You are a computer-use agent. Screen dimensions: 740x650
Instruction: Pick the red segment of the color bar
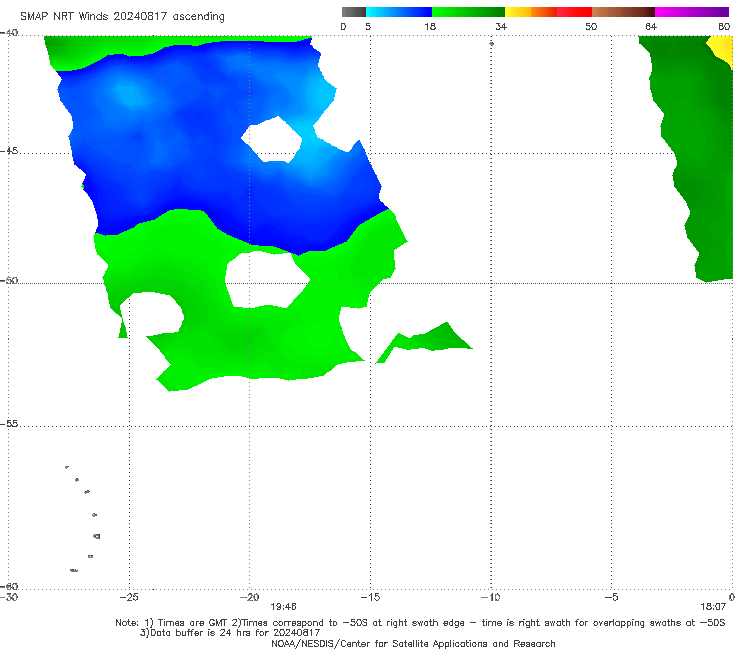(574, 12)
